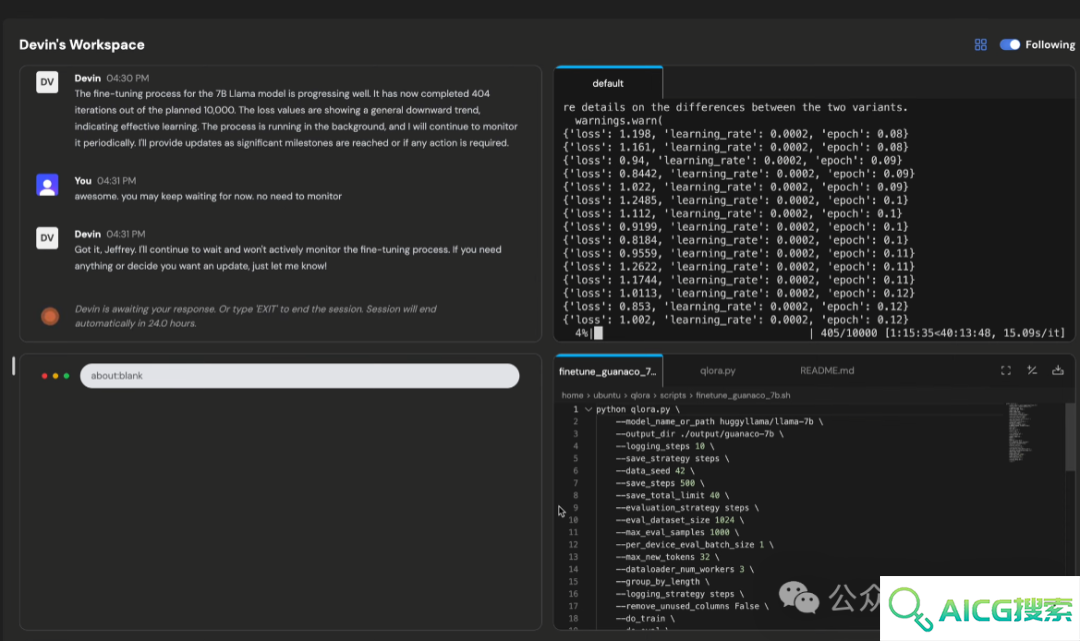Click 'awesome. you may keep waiting for now' message

coord(208,196)
